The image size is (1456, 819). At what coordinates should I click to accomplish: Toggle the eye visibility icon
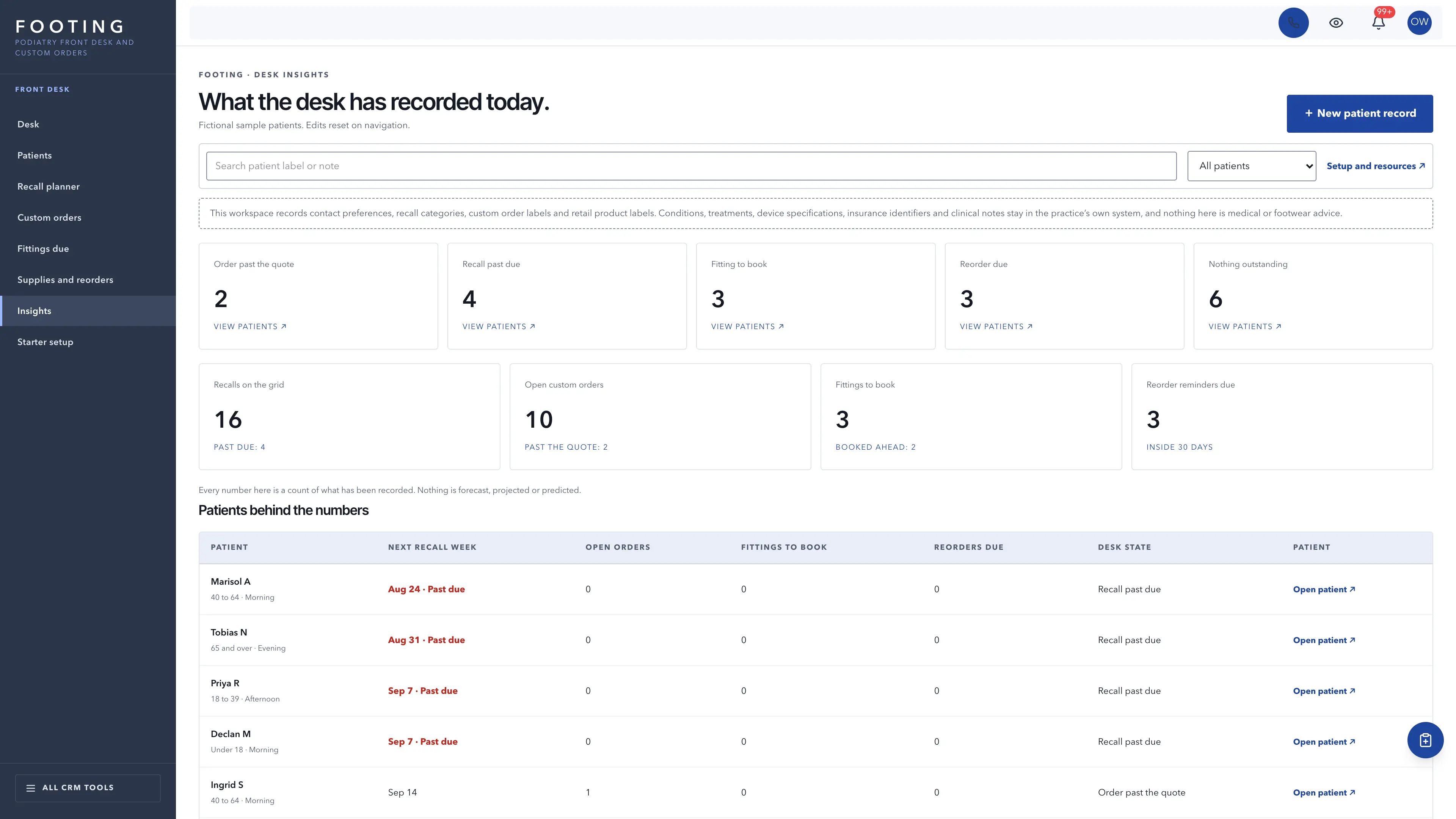pos(1336,23)
